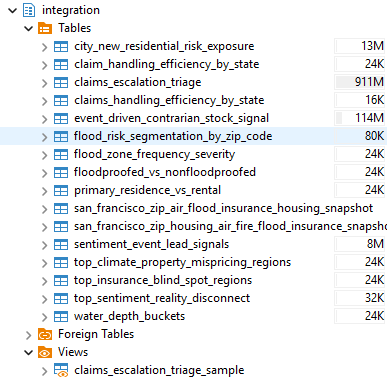The height and width of the screenshot is (377, 387).
Task: Collapse the Views folder
Action: [29, 352]
